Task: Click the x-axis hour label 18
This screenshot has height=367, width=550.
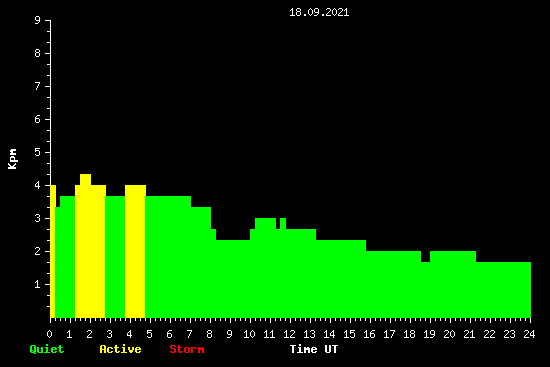Action: click(x=409, y=334)
